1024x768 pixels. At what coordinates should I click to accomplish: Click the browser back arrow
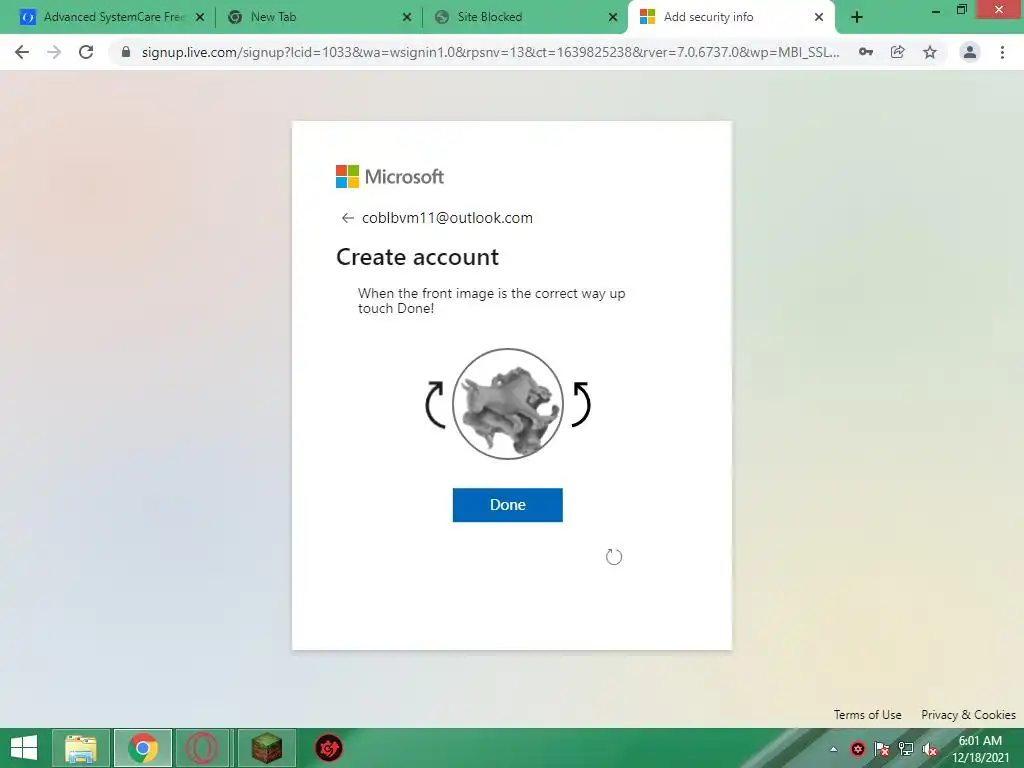pyautogui.click(x=22, y=52)
